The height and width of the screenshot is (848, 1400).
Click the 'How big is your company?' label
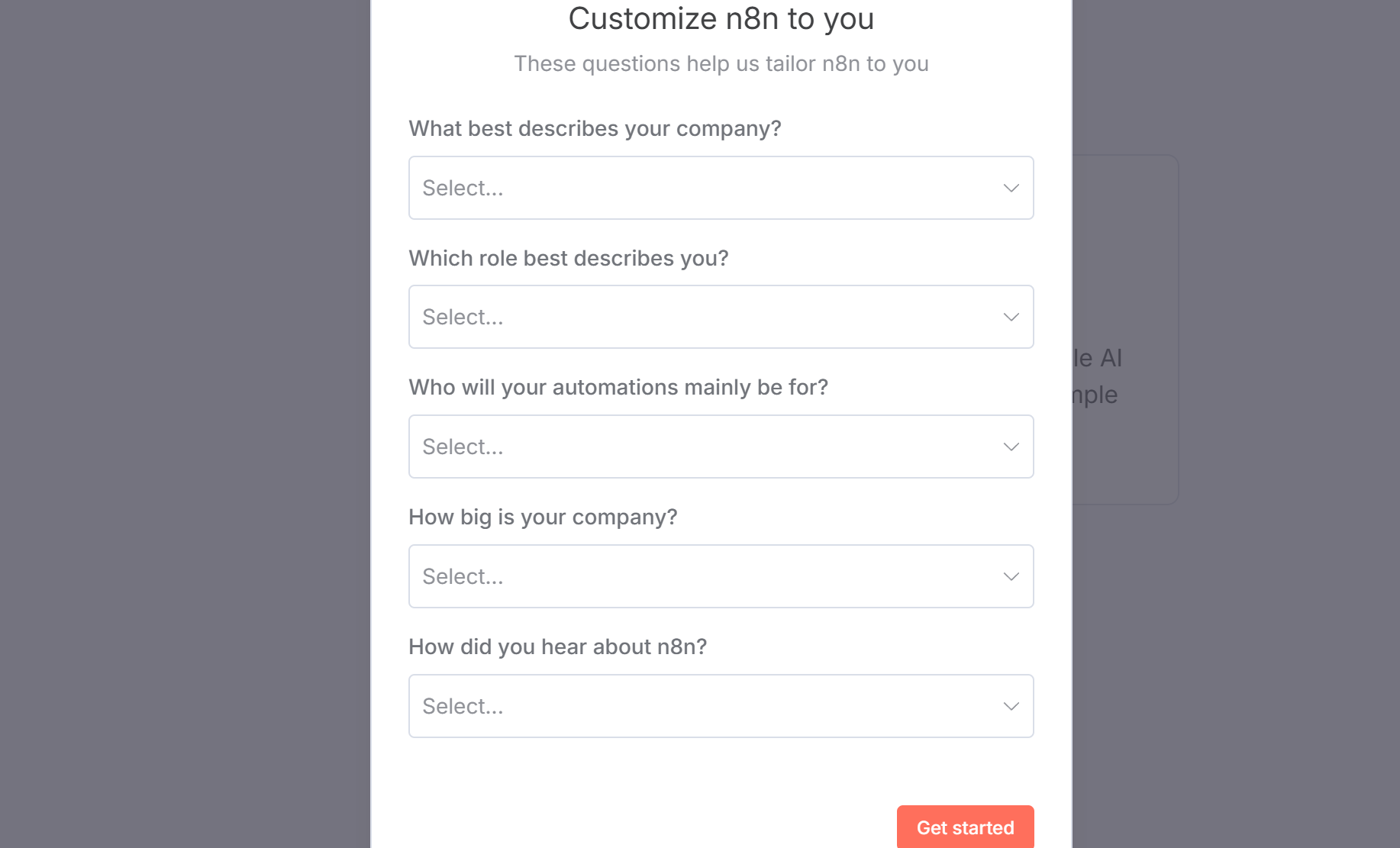point(543,517)
